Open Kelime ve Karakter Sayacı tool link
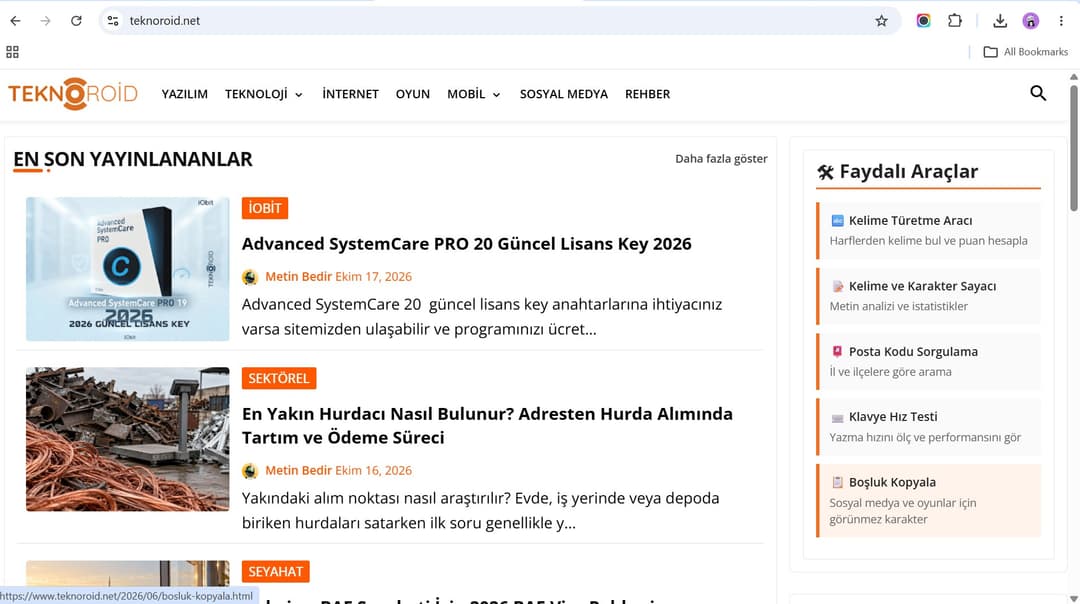1080x604 pixels. point(928,296)
